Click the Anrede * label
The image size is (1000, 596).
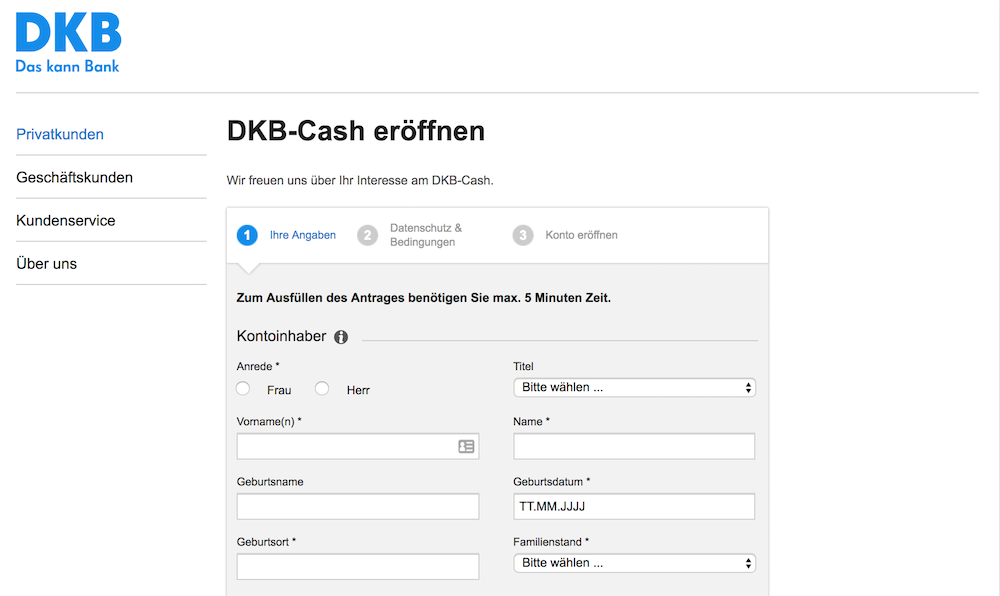coord(258,367)
